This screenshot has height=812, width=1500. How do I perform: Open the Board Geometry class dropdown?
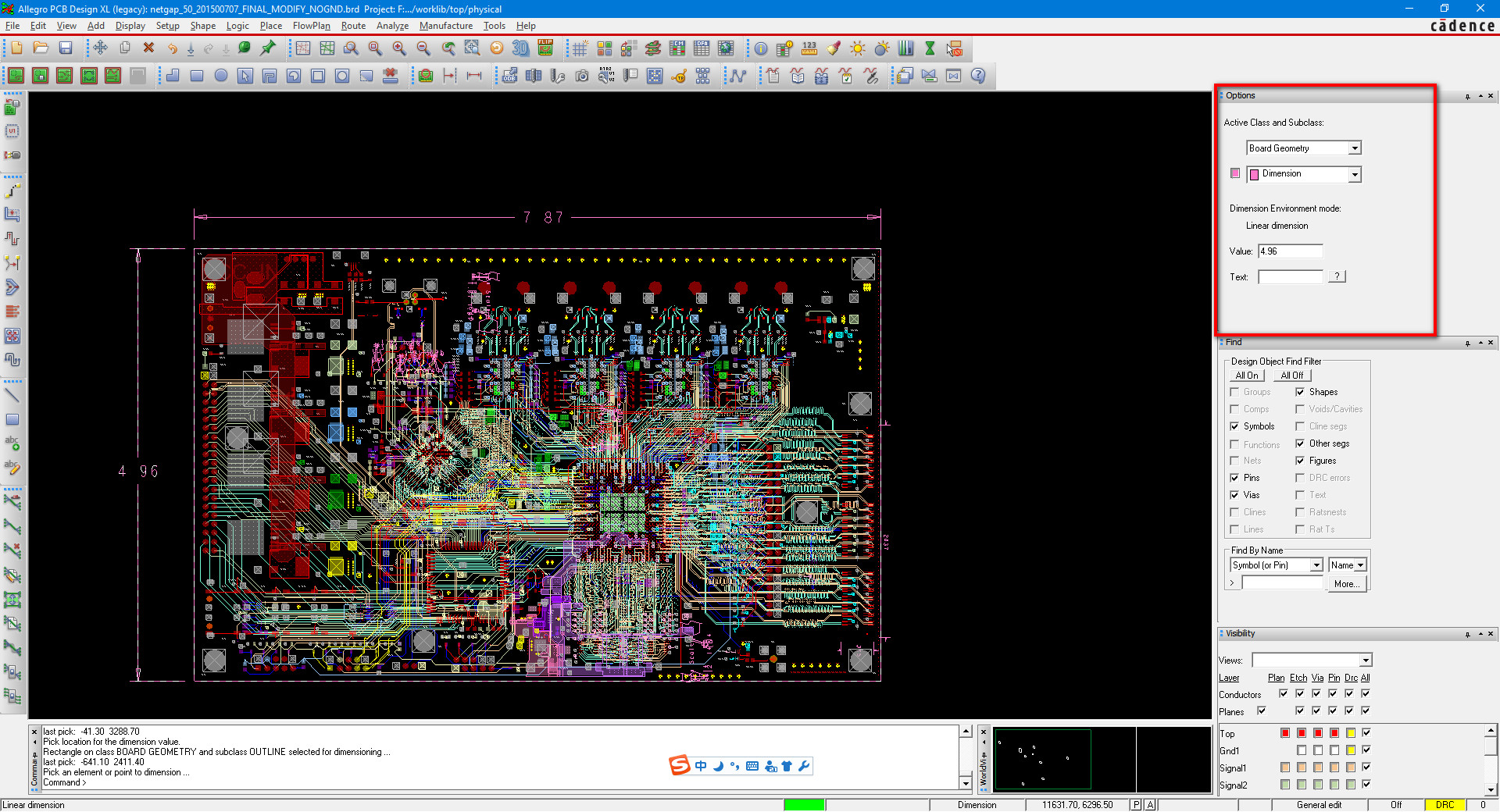tap(1304, 148)
